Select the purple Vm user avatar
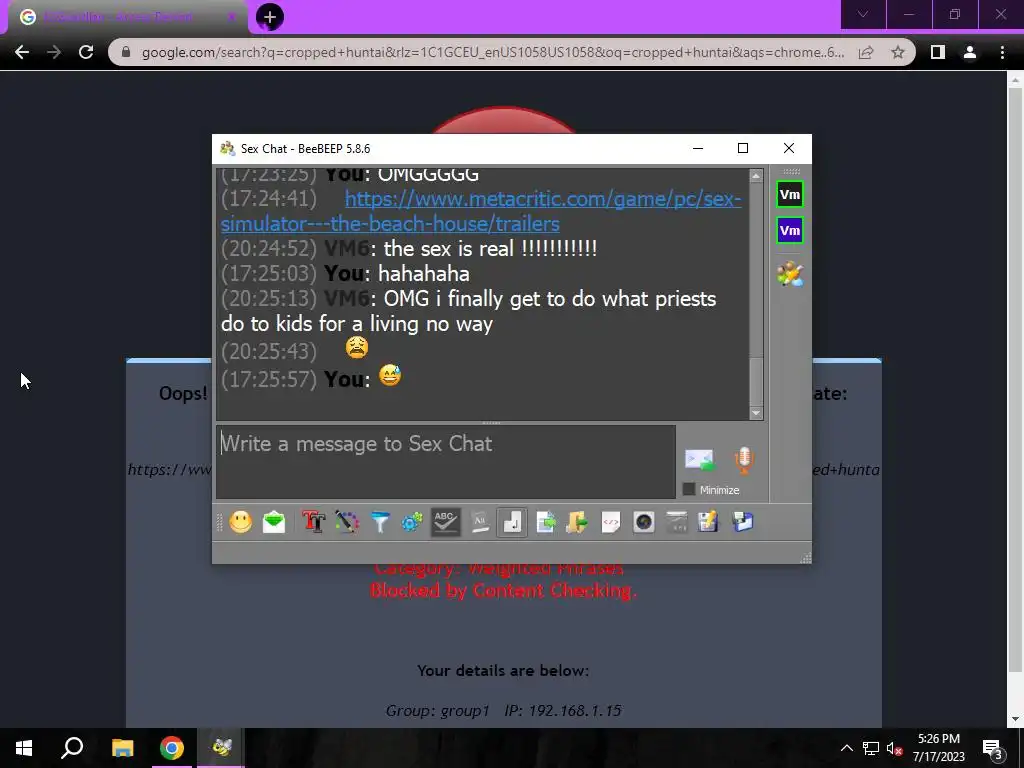Screen dimensions: 1024x768 pos(790,231)
